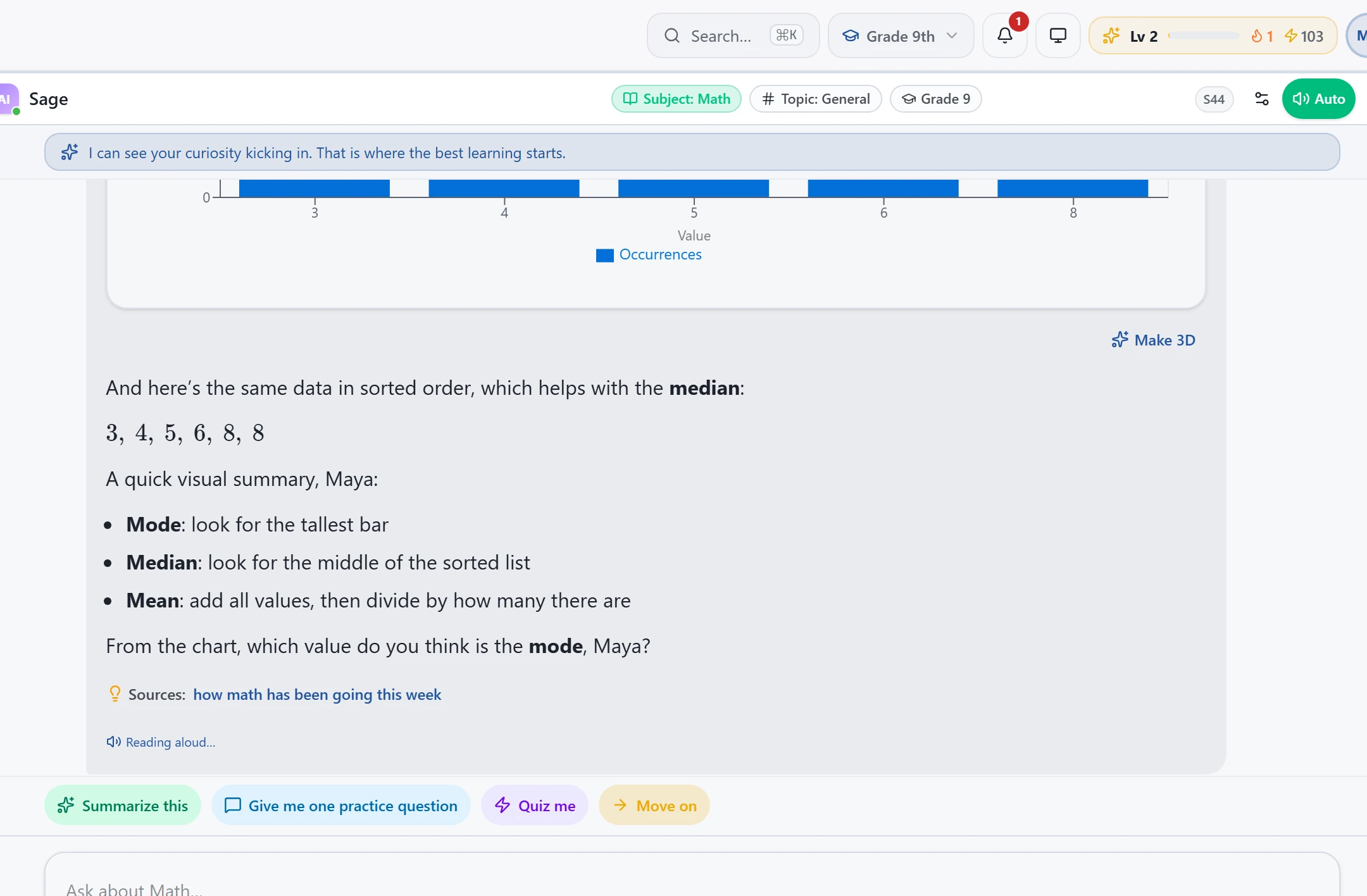Click the Reading aloud speaker icon
The height and width of the screenshot is (896, 1367).
coord(114,742)
